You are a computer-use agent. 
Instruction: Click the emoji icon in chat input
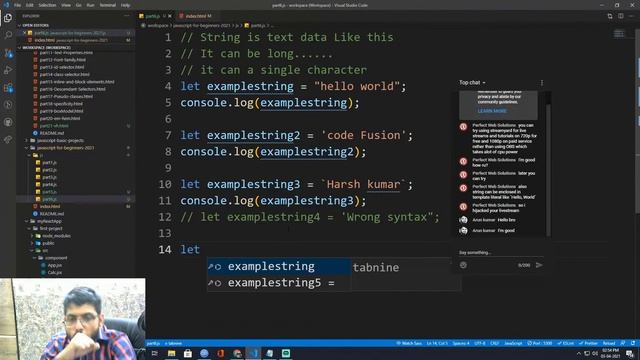(x=463, y=265)
